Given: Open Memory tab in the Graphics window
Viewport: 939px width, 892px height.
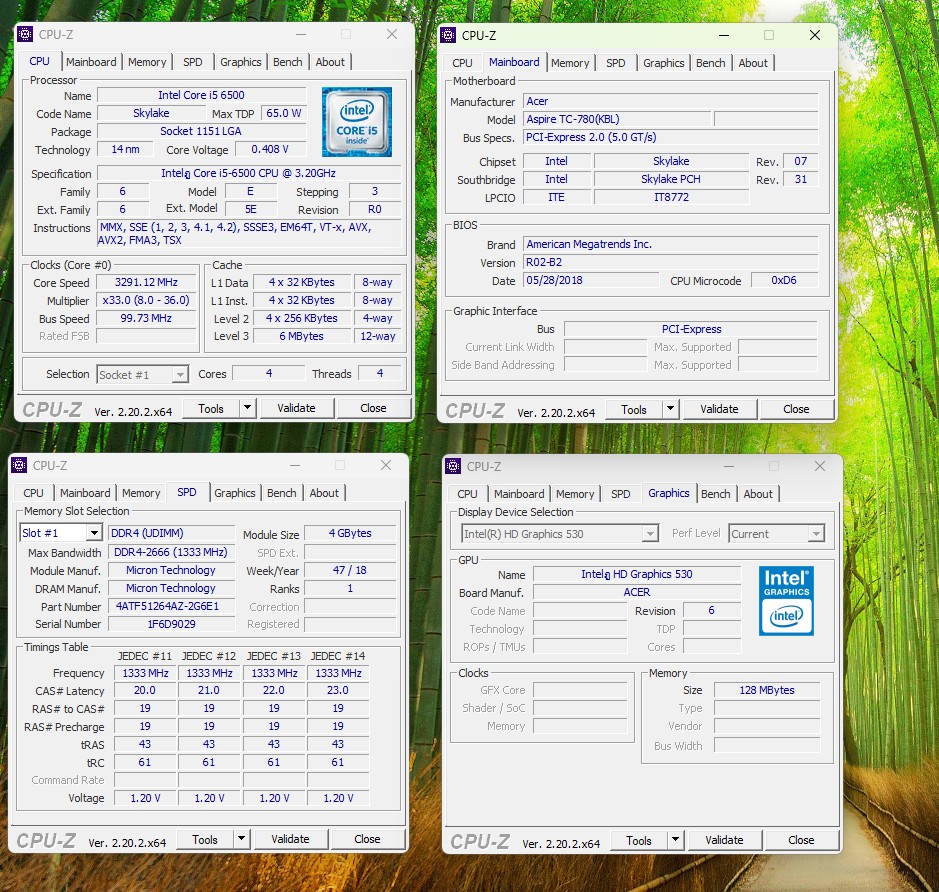Looking at the screenshot, I should pyautogui.click(x=575, y=494).
